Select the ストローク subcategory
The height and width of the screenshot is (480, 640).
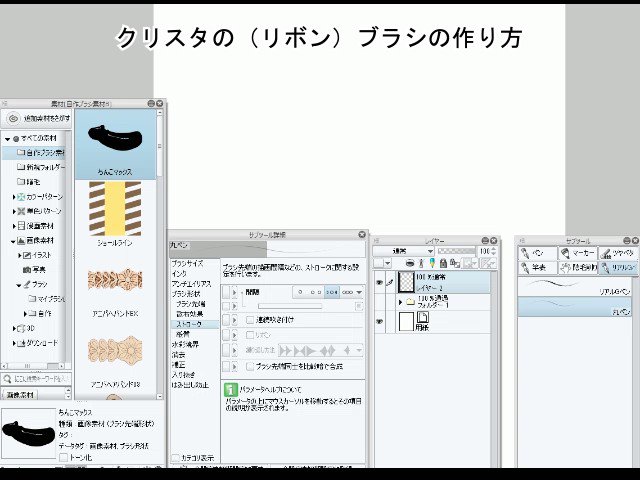[195, 324]
